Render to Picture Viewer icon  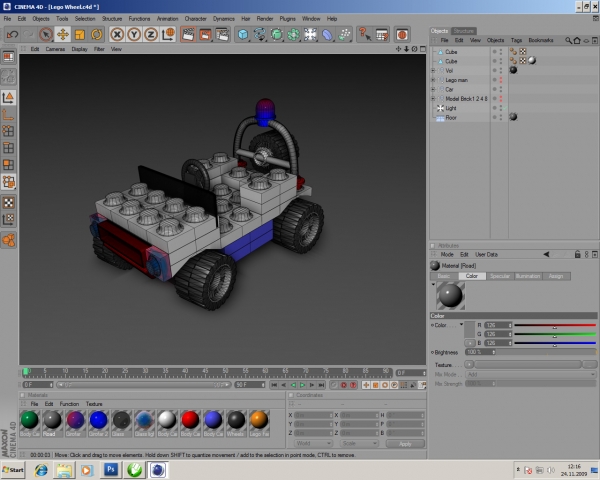point(205,35)
